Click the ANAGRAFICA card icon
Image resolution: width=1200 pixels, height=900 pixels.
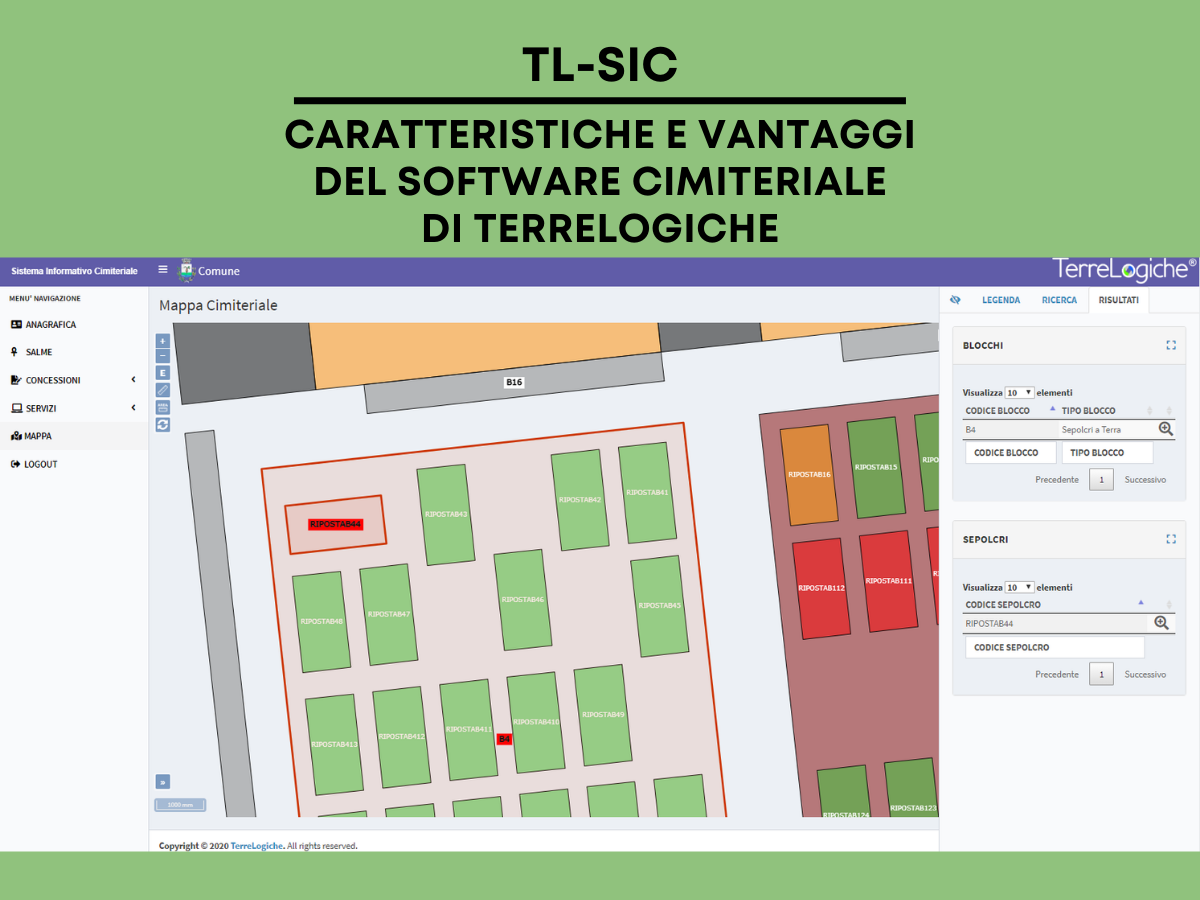pyautogui.click(x=16, y=324)
